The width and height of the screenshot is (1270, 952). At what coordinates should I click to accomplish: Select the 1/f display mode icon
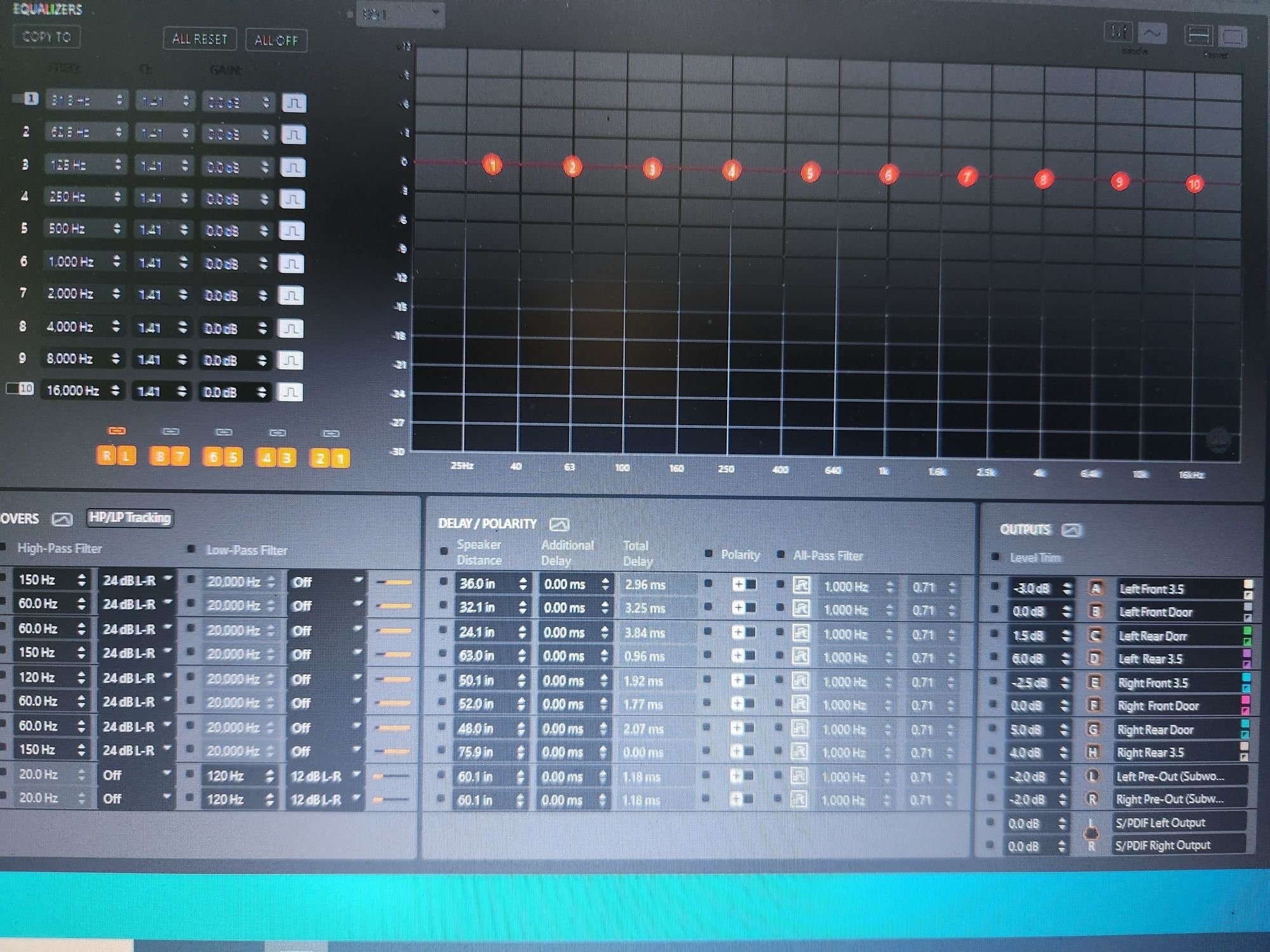click(x=1119, y=32)
